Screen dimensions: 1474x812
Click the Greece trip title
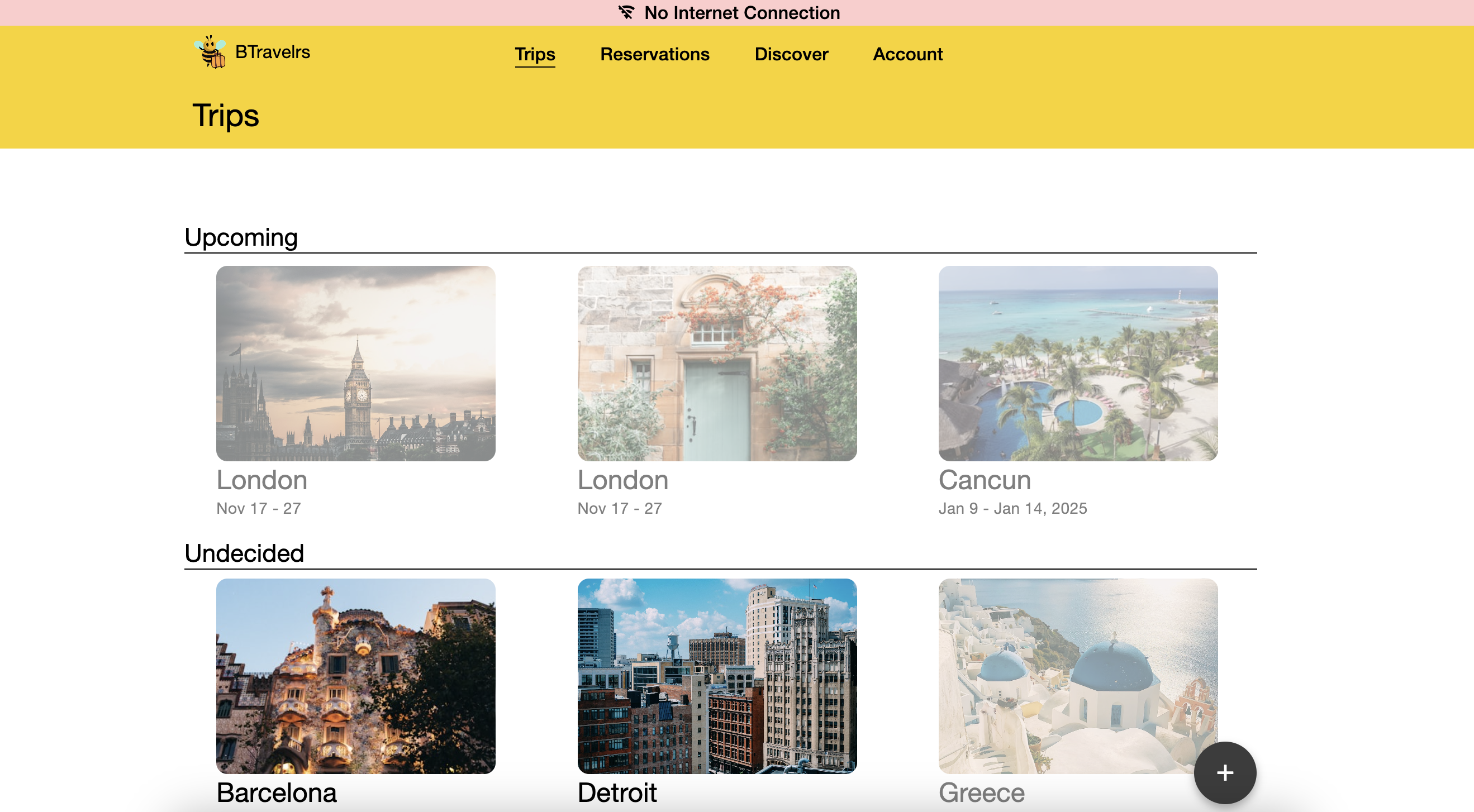pyautogui.click(x=981, y=792)
